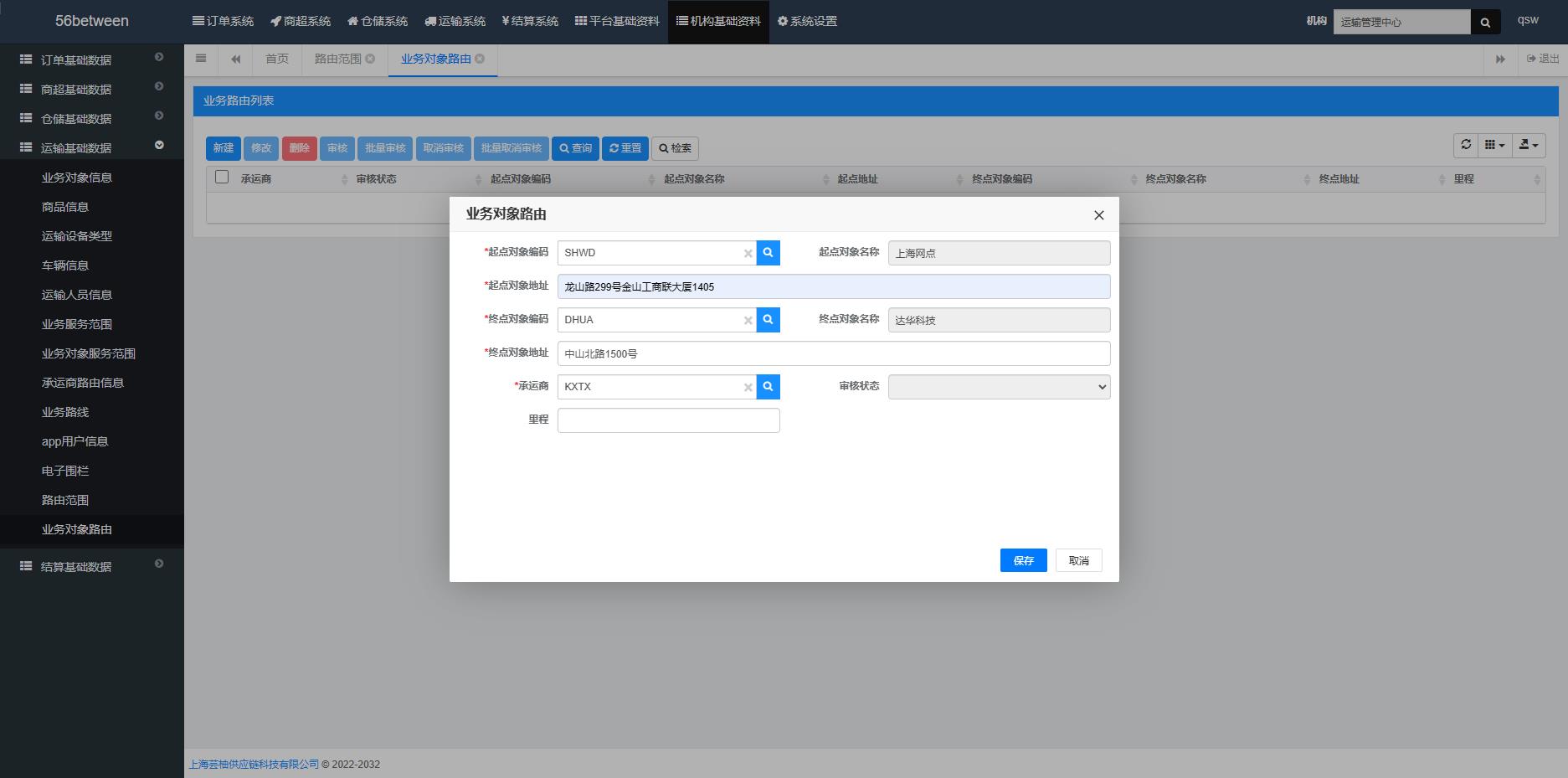This screenshot has height=778, width=1568.
Task: Open the 商超系统 top menu
Action: [x=301, y=21]
